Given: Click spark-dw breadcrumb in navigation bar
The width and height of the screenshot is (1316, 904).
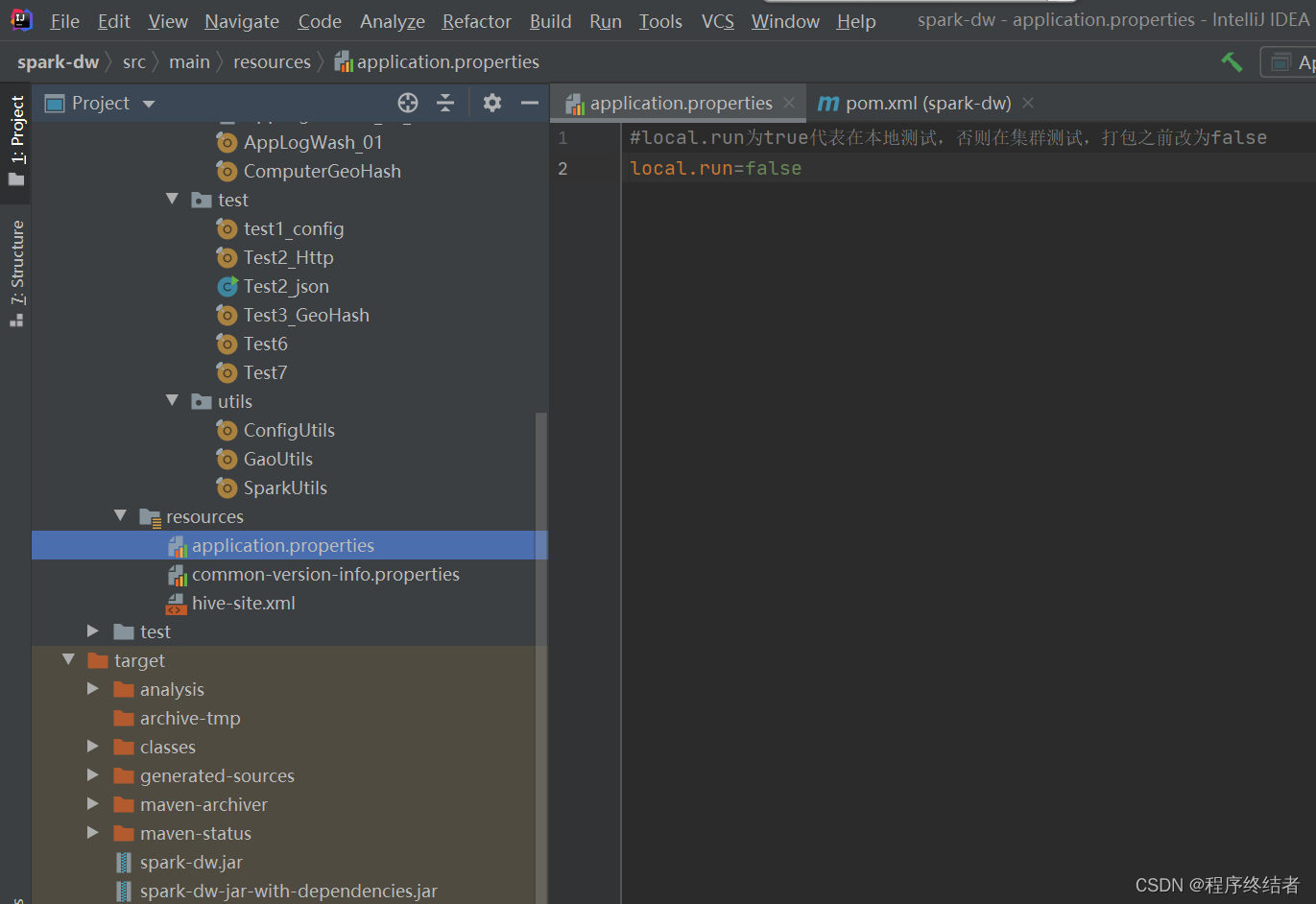Looking at the screenshot, I should tap(58, 62).
